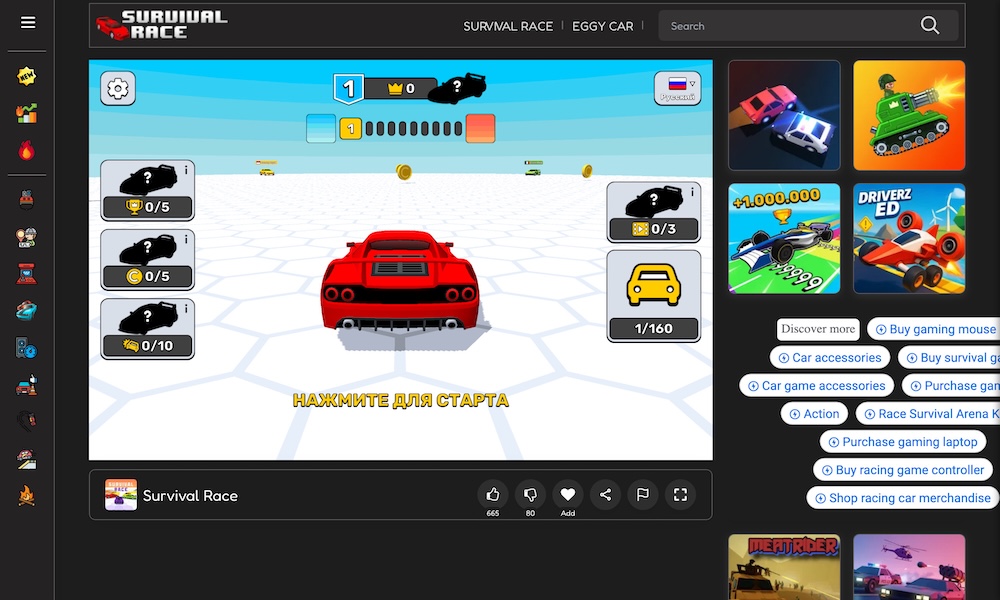Open the new games badge in sidebar
This screenshot has width=1000, height=600.
tap(27, 77)
